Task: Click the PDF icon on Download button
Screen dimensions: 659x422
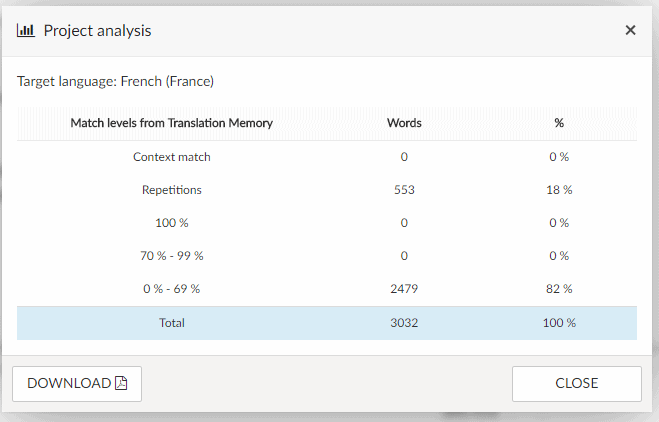Action: [x=121, y=383]
